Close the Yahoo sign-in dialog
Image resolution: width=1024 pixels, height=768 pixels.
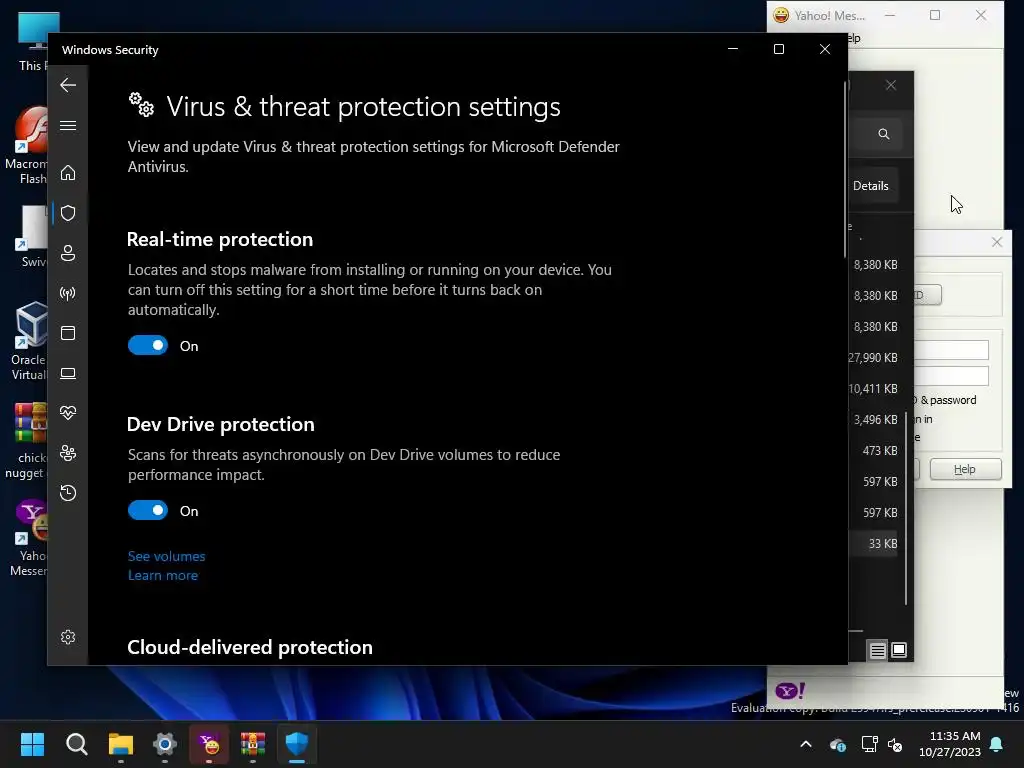[997, 242]
